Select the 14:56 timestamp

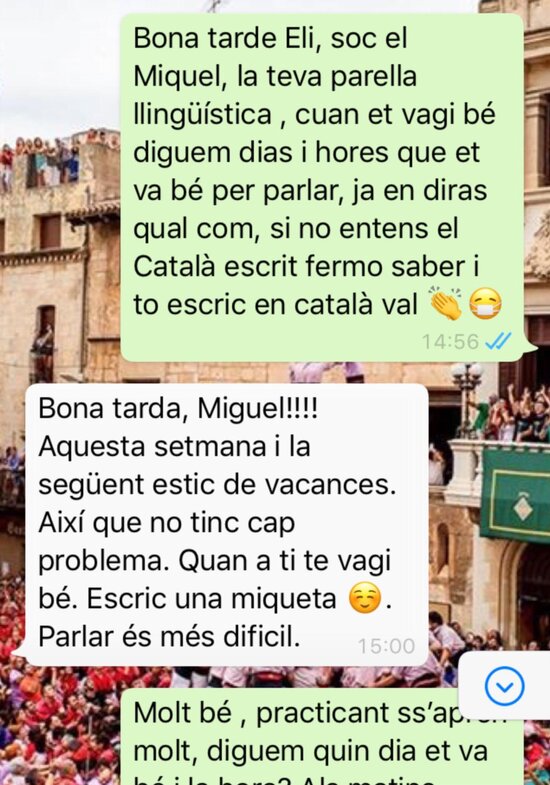(450, 341)
